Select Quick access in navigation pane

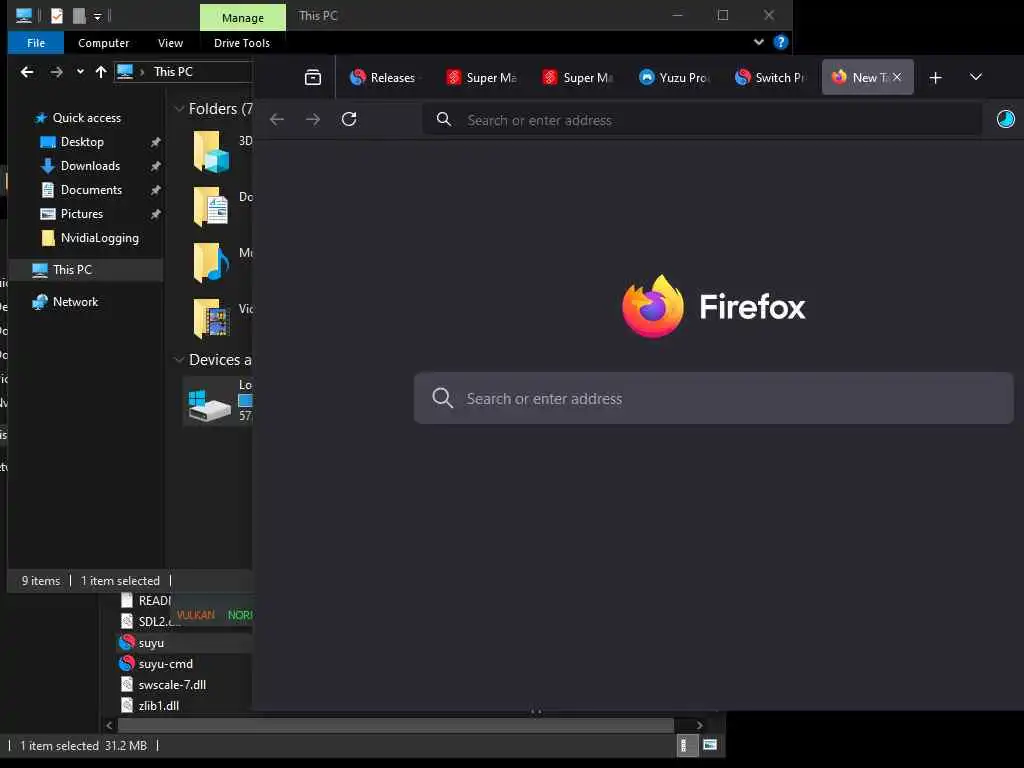86,118
